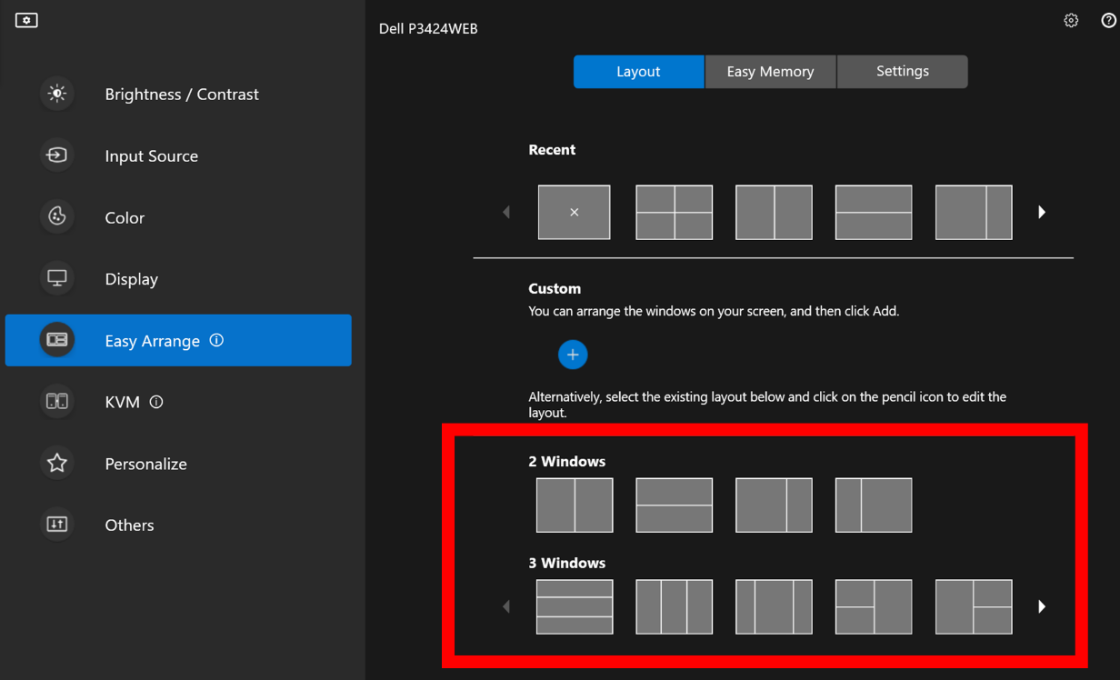Open Brightness / Contrast settings
Viewport: 1120px width, 680px height.
pyautogui.click(x=182, y=94)
